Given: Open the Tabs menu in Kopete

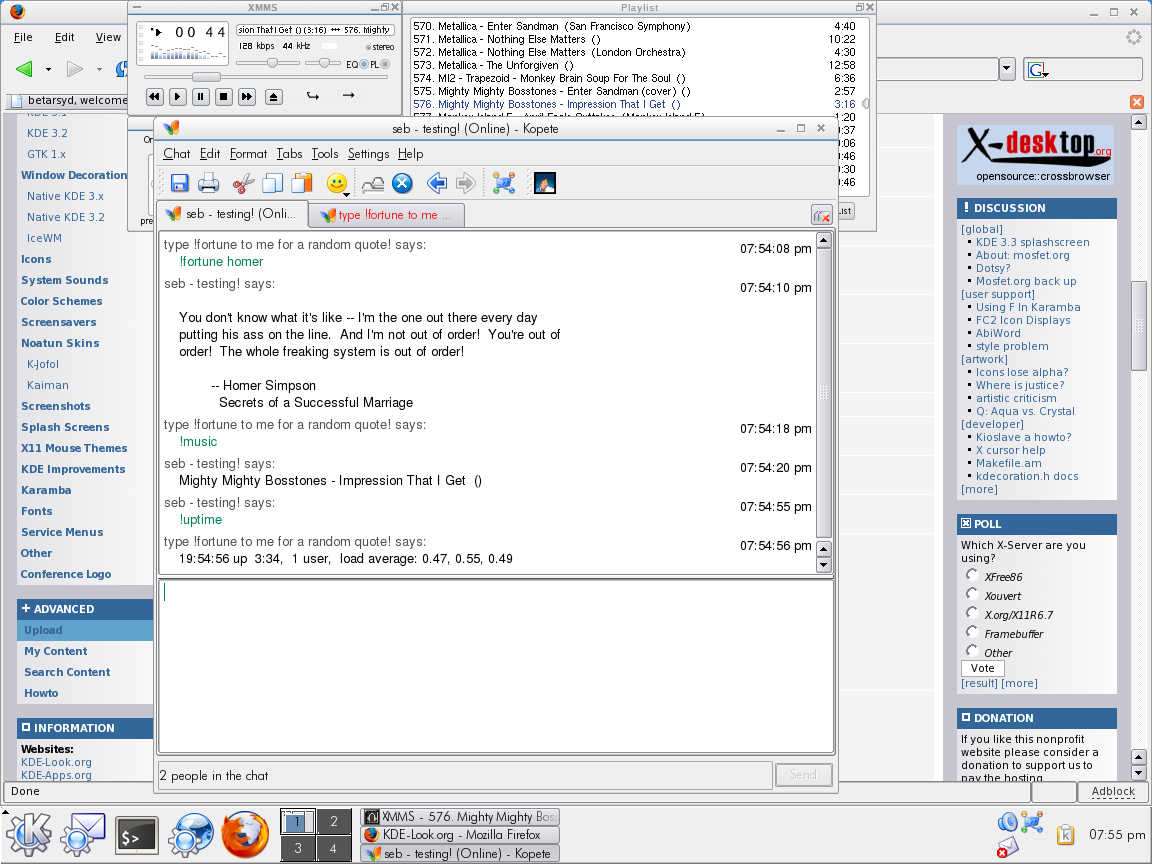Looking at the screenshot, I should coord(289,154).
